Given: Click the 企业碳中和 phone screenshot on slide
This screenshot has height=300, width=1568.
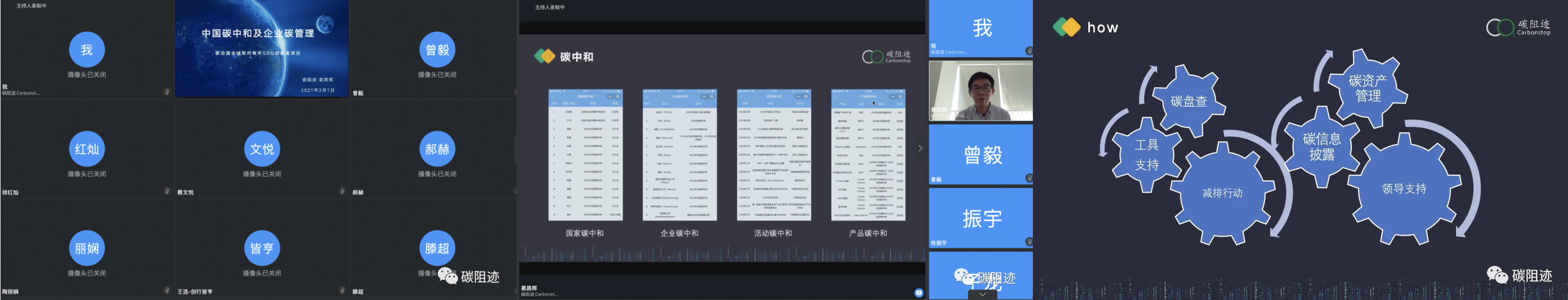Looking at the screenshot, I should 679,155.
